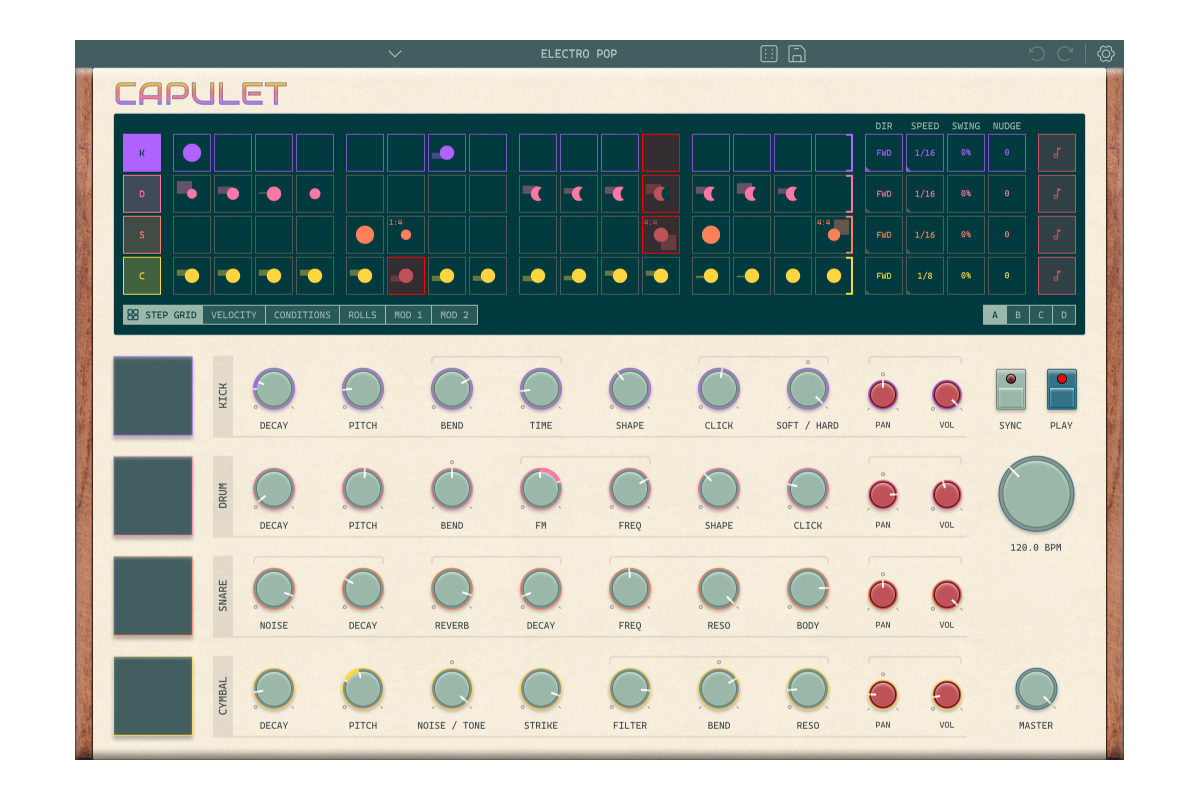Switch to the MOD 1 tab
The height and width of the screenshot is (800, 1200).
408,315
